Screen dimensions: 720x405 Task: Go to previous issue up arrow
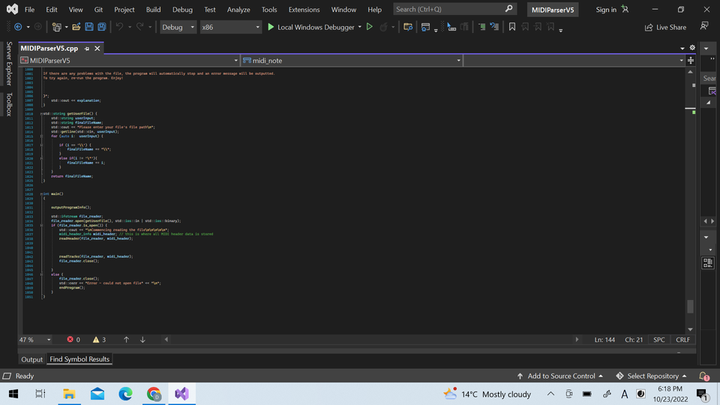point(127,340)
